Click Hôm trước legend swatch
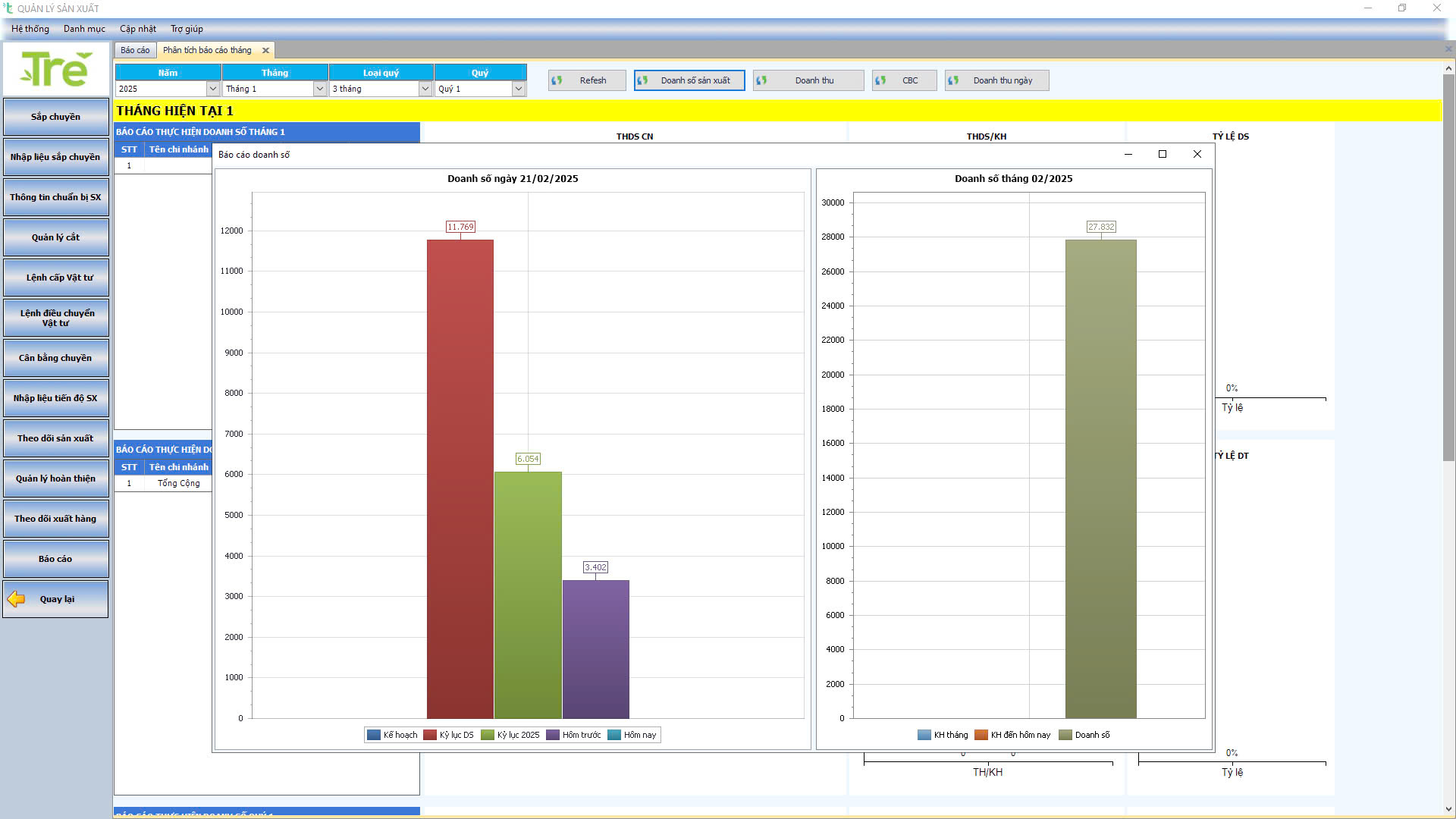Viewport: 1456px width, 819px height. point(553,735)
